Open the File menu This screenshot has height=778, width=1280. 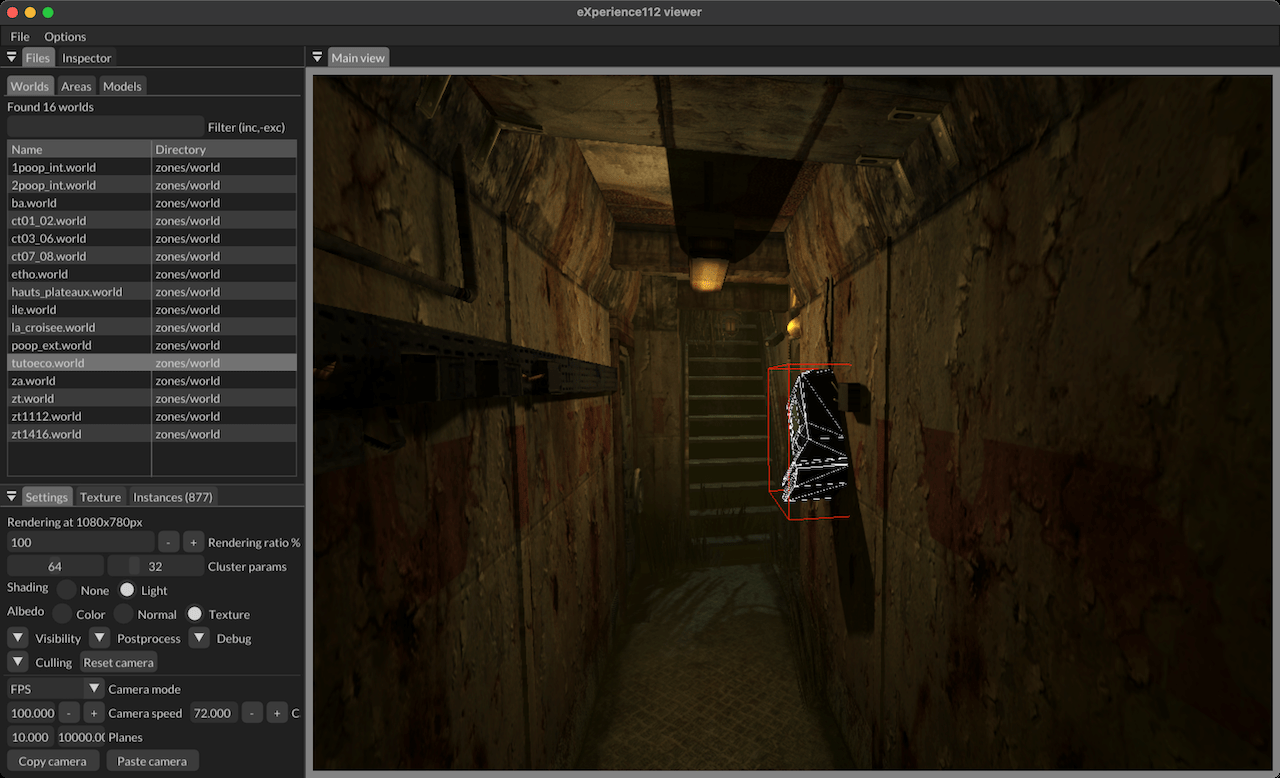pyautogui.click(x=20, y=36)
